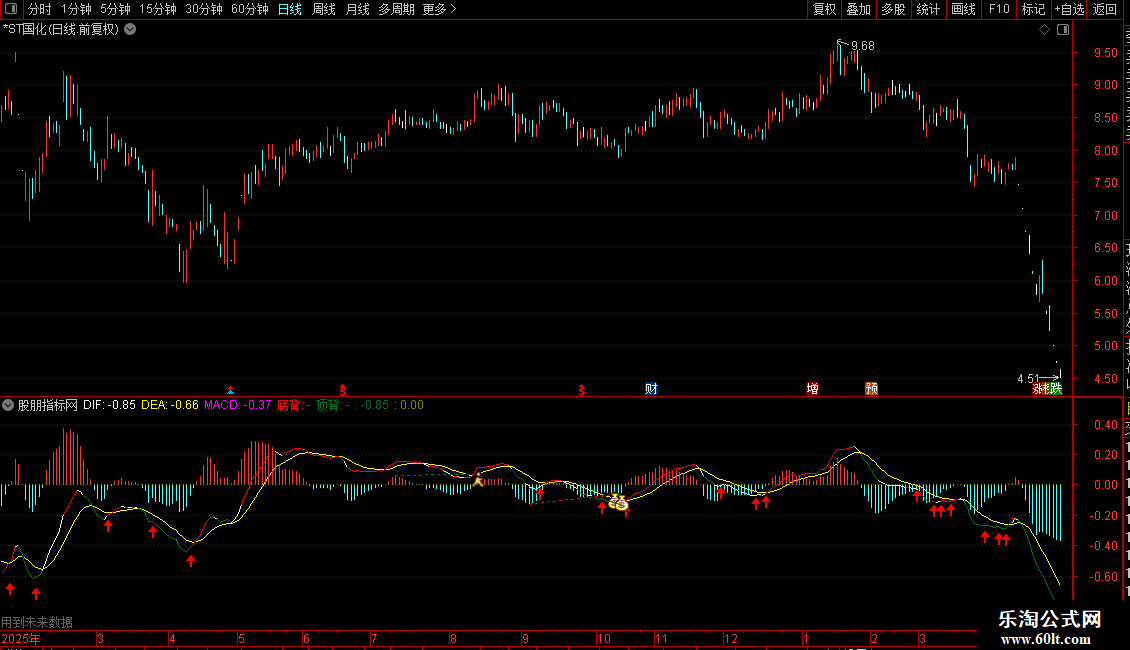
Task: Toggle the right side panel icon
Action: [x=1063, y=30]
